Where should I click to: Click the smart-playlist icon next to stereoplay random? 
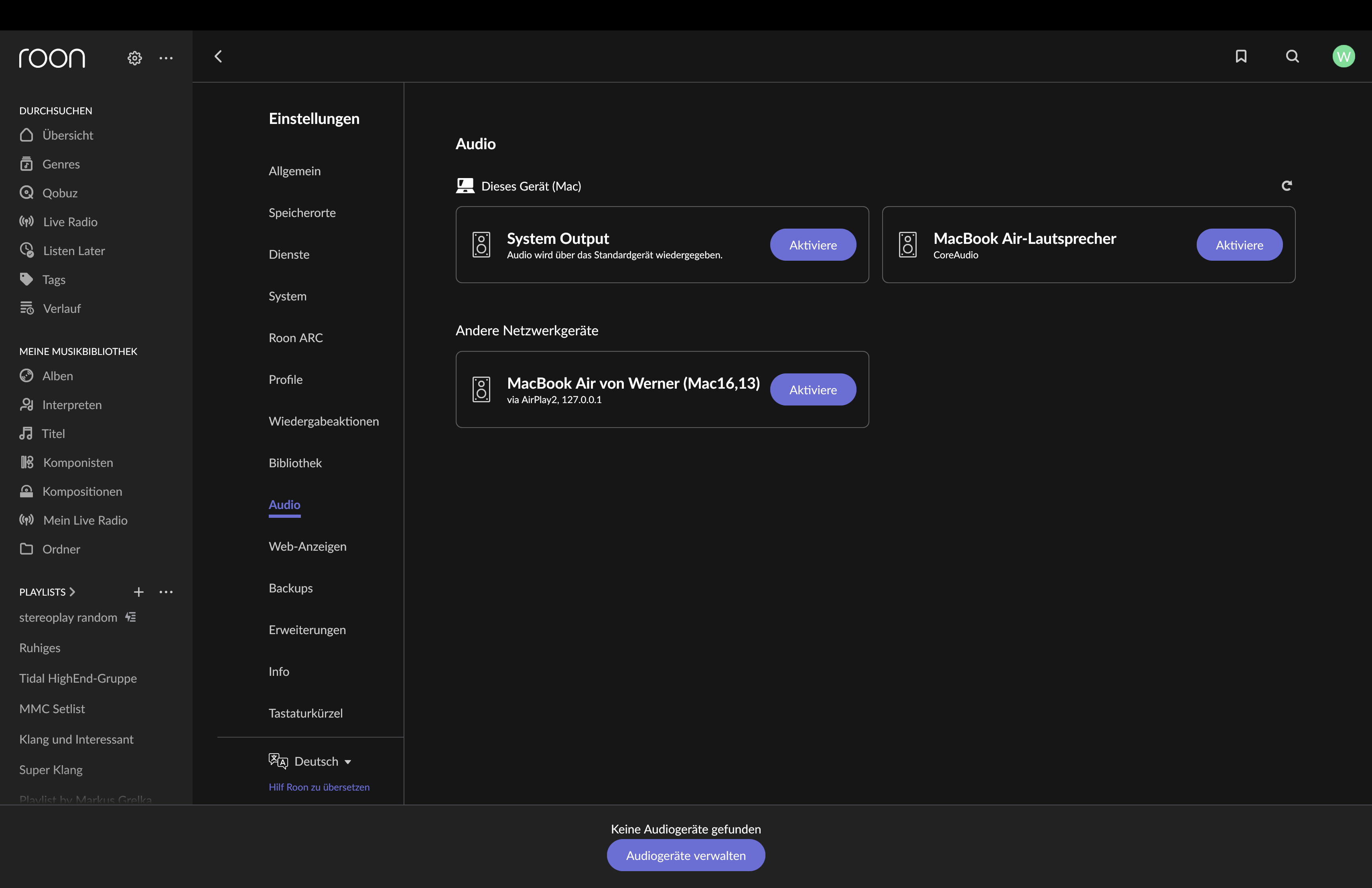coord(131,617)
